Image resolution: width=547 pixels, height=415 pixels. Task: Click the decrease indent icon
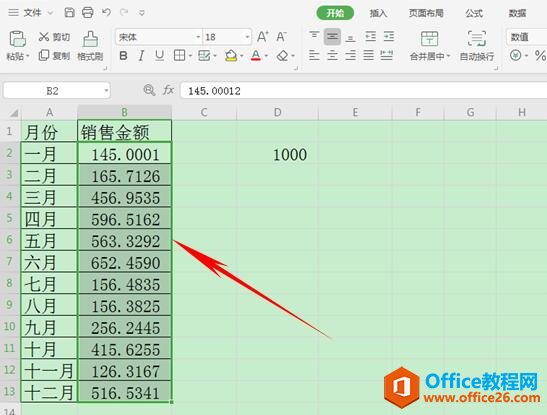[x=370, y=36]
